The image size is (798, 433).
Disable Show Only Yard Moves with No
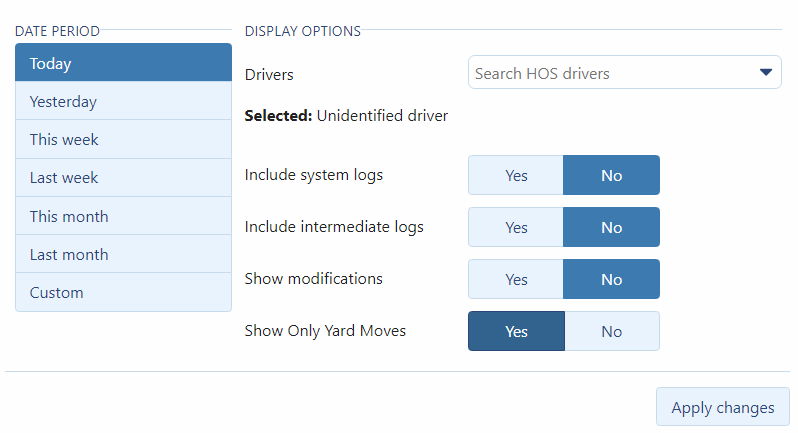point(611,331)
